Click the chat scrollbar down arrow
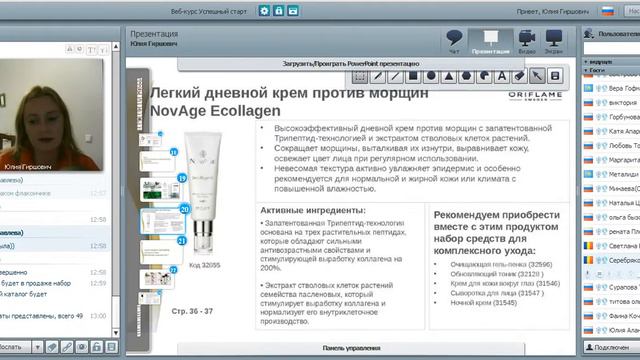 (116, 333)
